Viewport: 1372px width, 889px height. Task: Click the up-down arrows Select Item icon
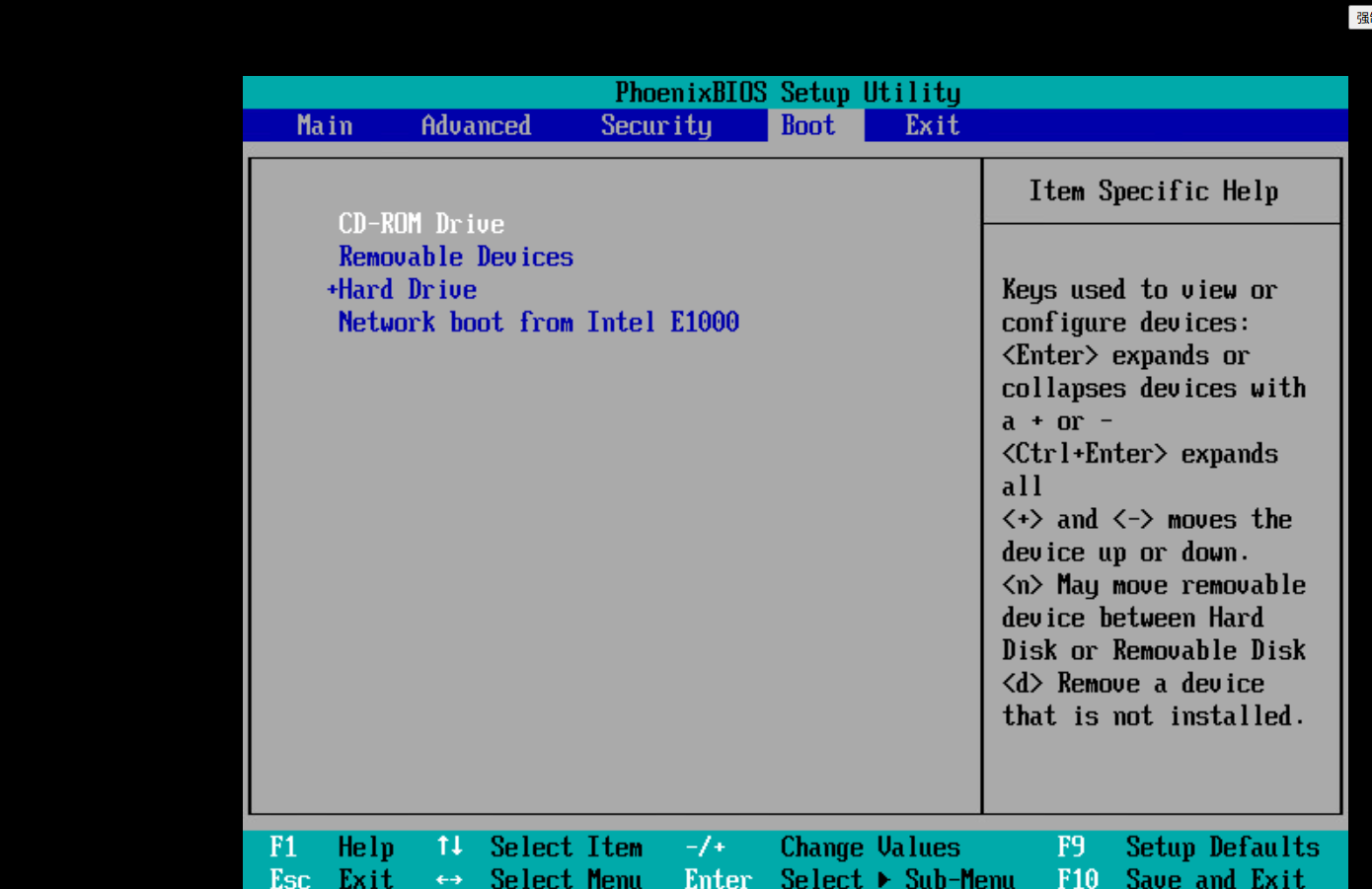(x=450, y=847)
